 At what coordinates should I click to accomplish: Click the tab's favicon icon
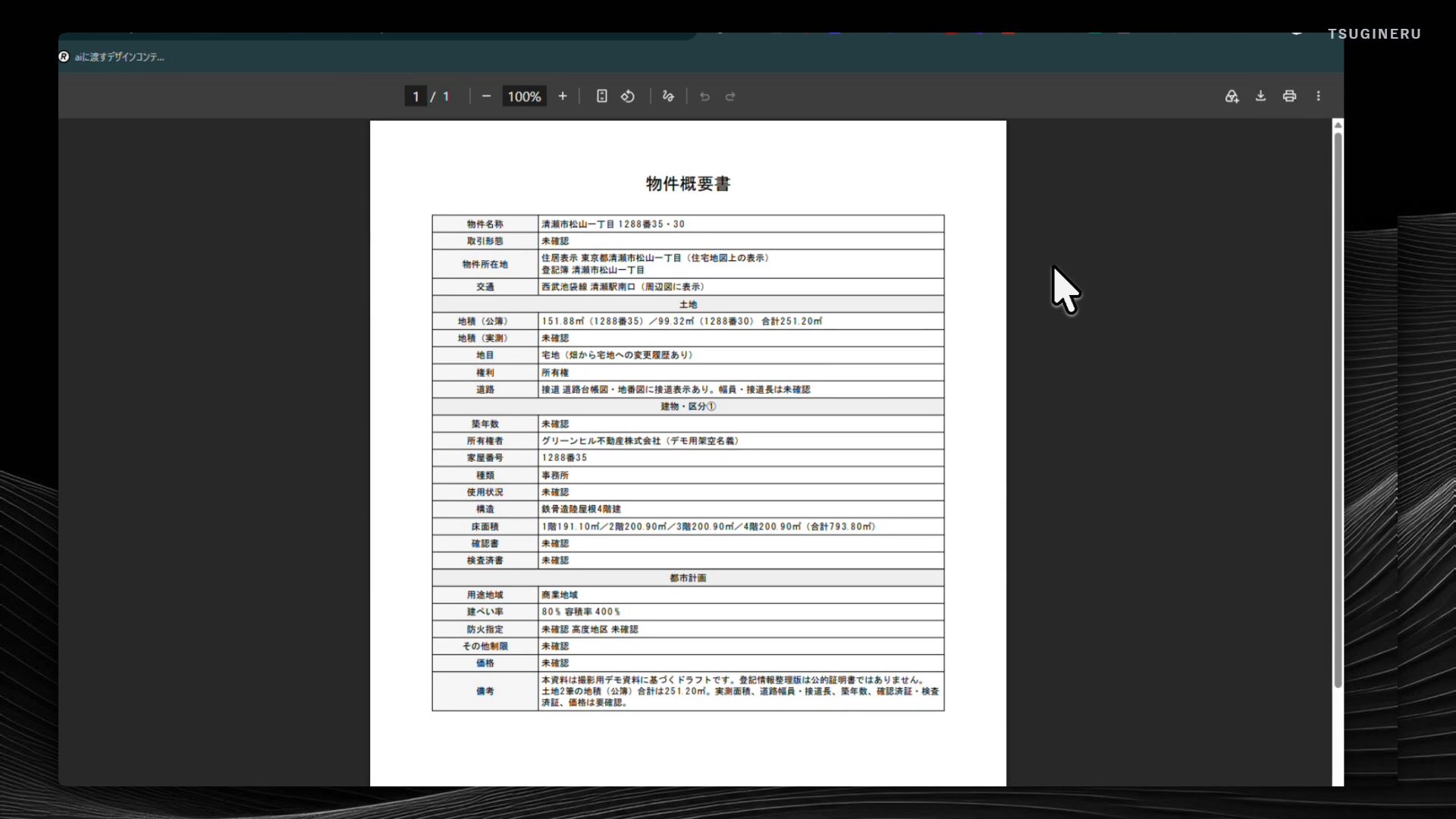(64, 57)
